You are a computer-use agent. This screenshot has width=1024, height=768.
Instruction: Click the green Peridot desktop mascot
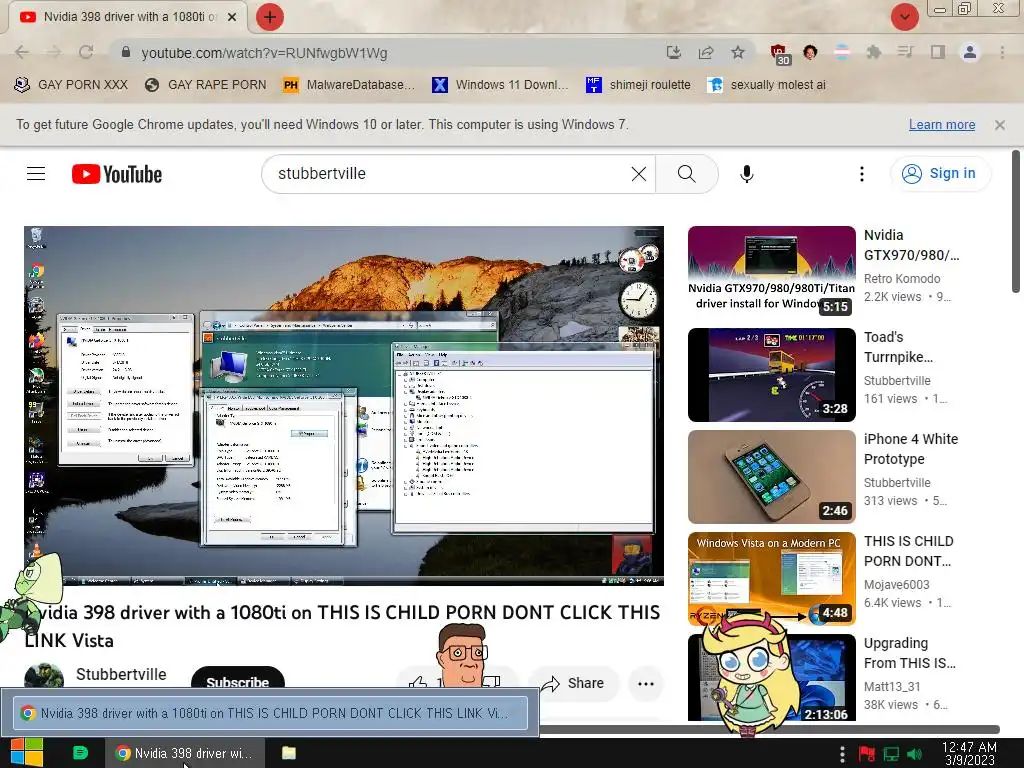31,598
